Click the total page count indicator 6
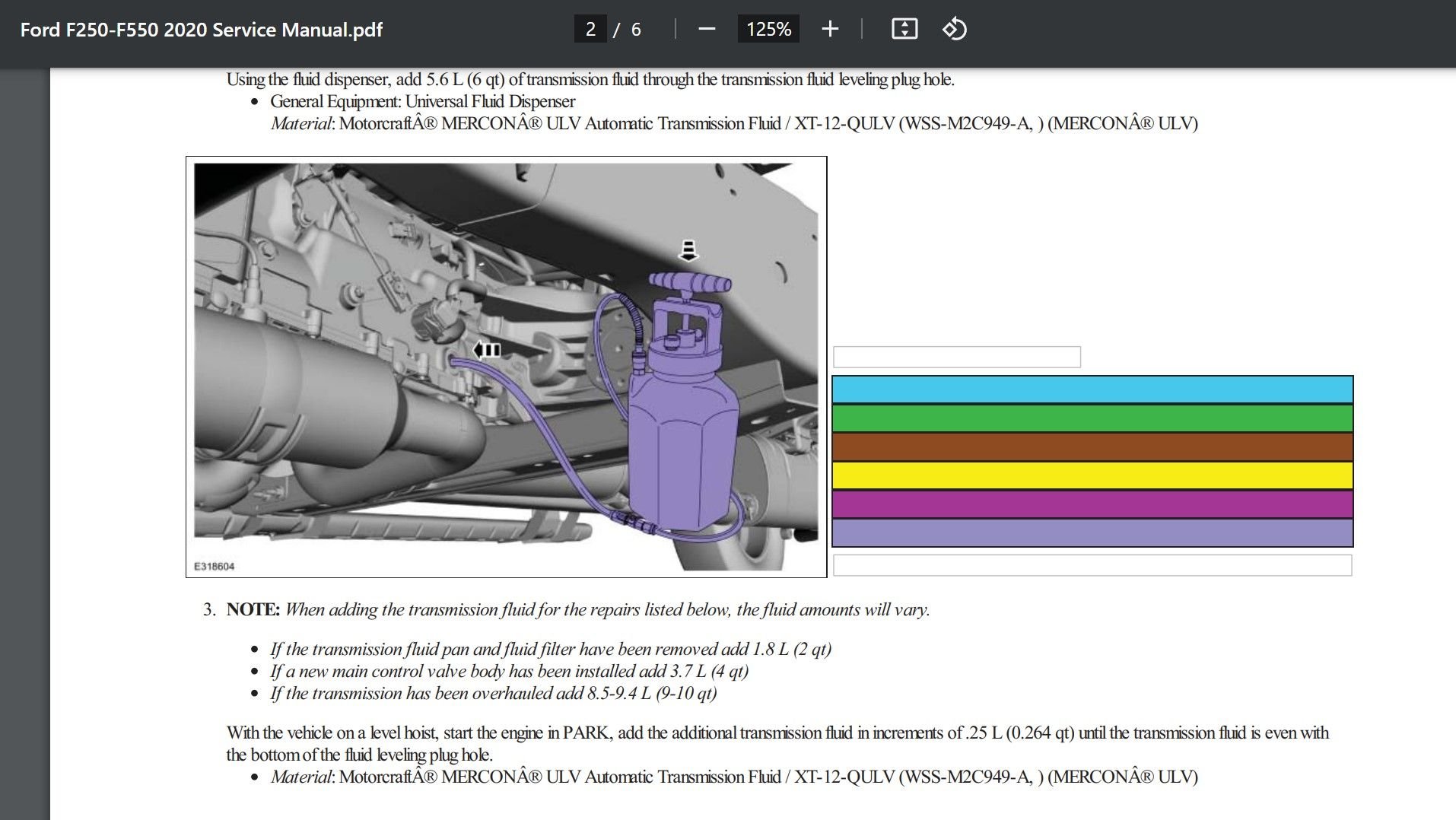 (x=635, y=29)
